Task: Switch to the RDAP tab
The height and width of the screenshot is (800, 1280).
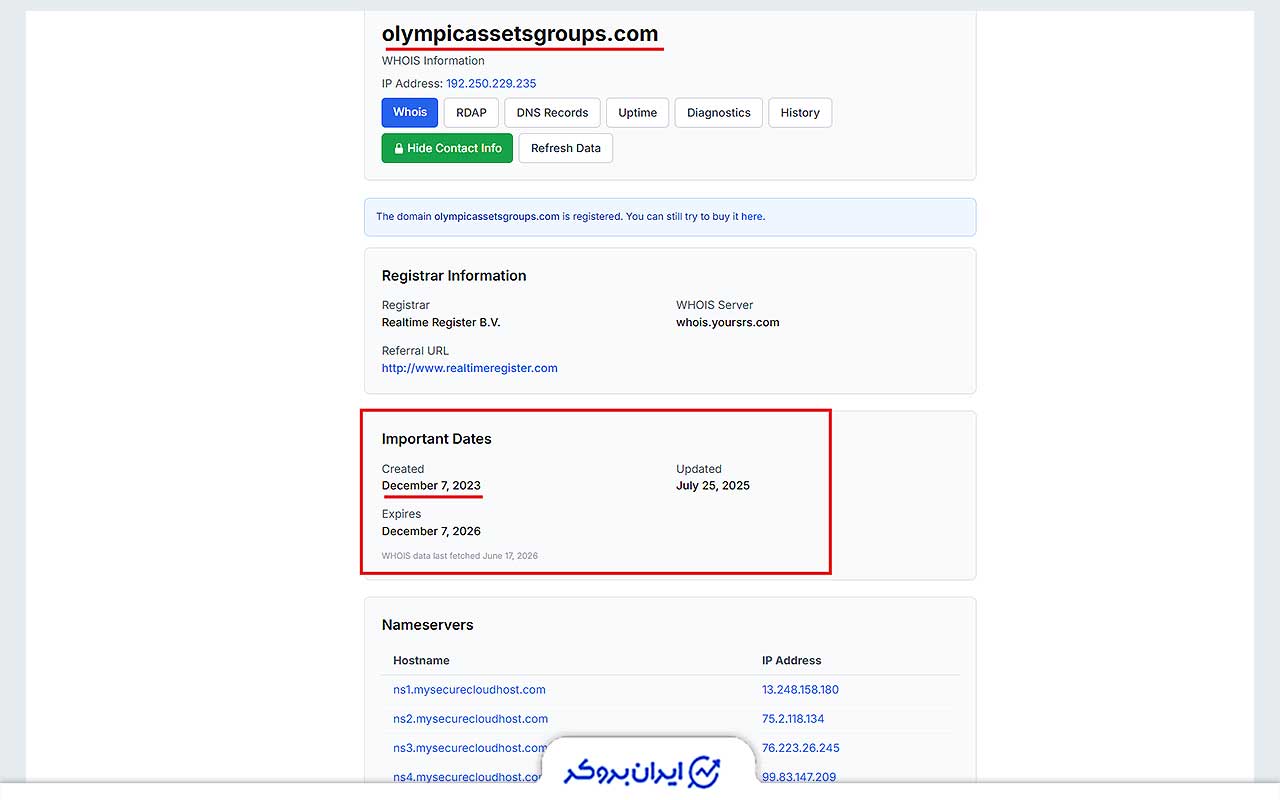Action: pyautogui.click(x=471, y=113)
